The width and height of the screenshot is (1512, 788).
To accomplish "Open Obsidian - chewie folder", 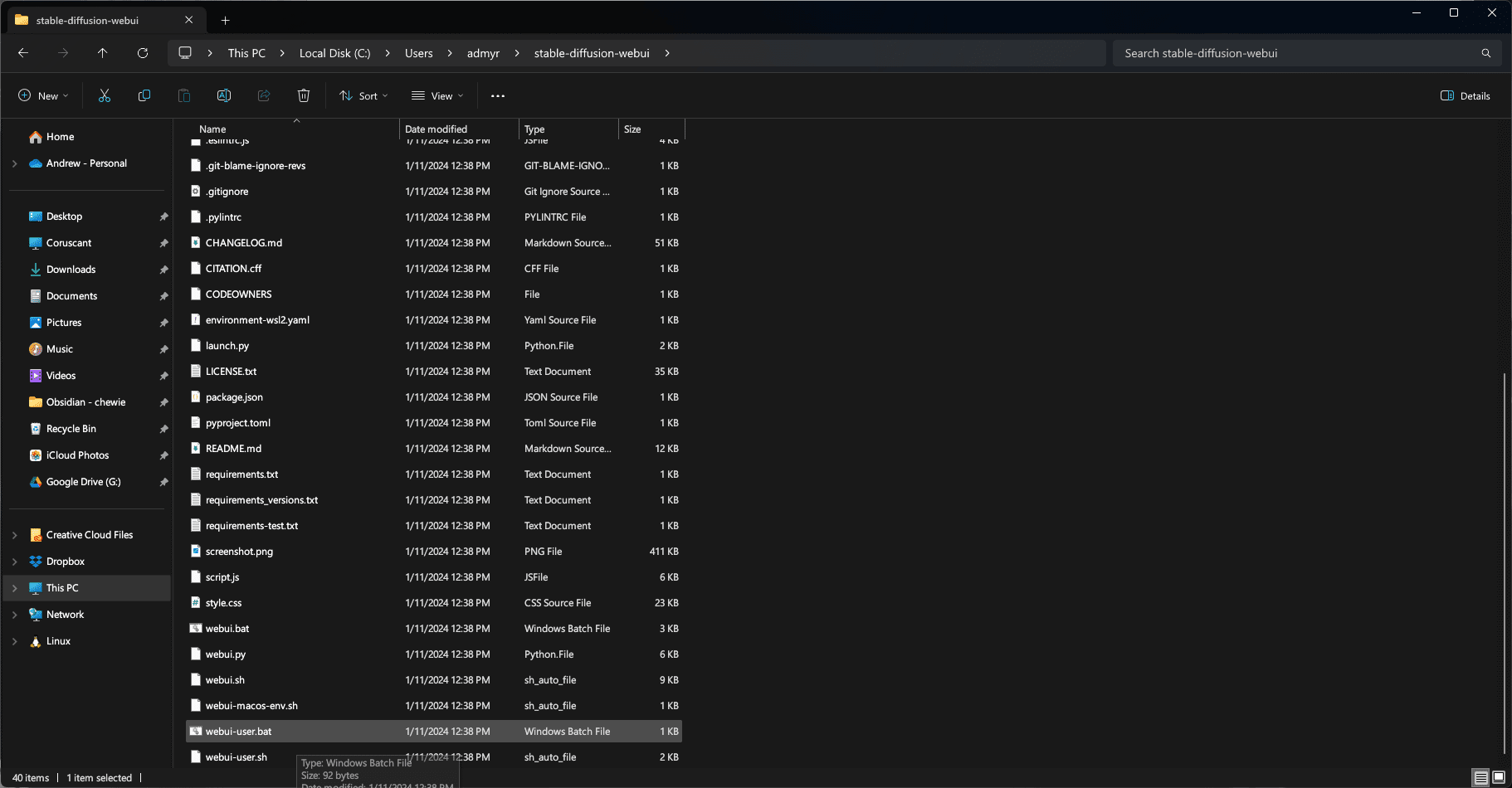I will pyautogui.click(x=85, y=402).
